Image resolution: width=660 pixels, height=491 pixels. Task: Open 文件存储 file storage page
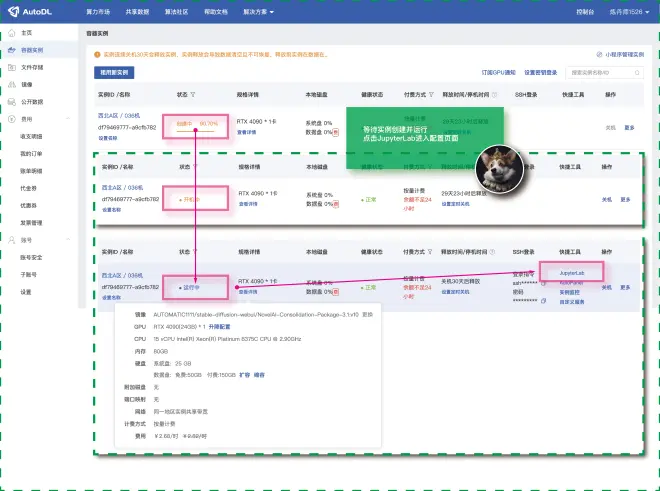click(x=32, y=67)
